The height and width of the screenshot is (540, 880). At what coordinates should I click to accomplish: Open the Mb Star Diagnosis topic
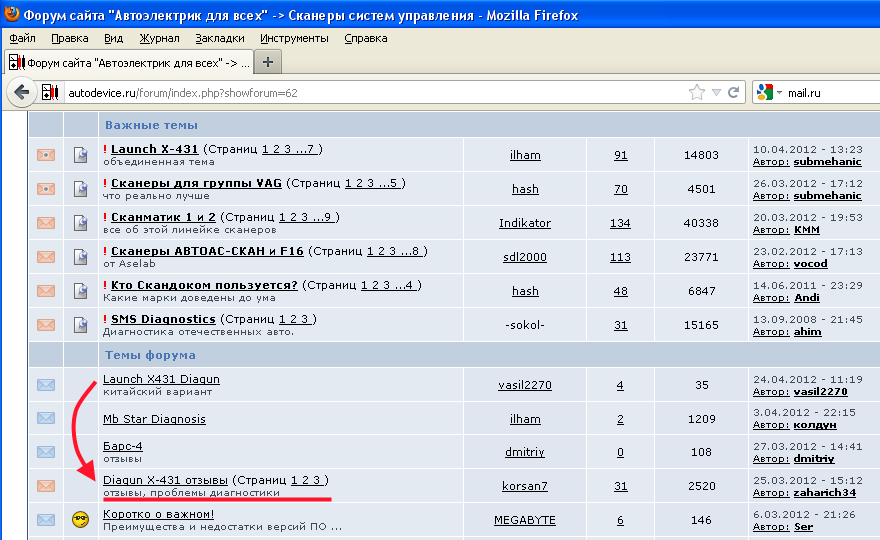(x=154, y=419)
